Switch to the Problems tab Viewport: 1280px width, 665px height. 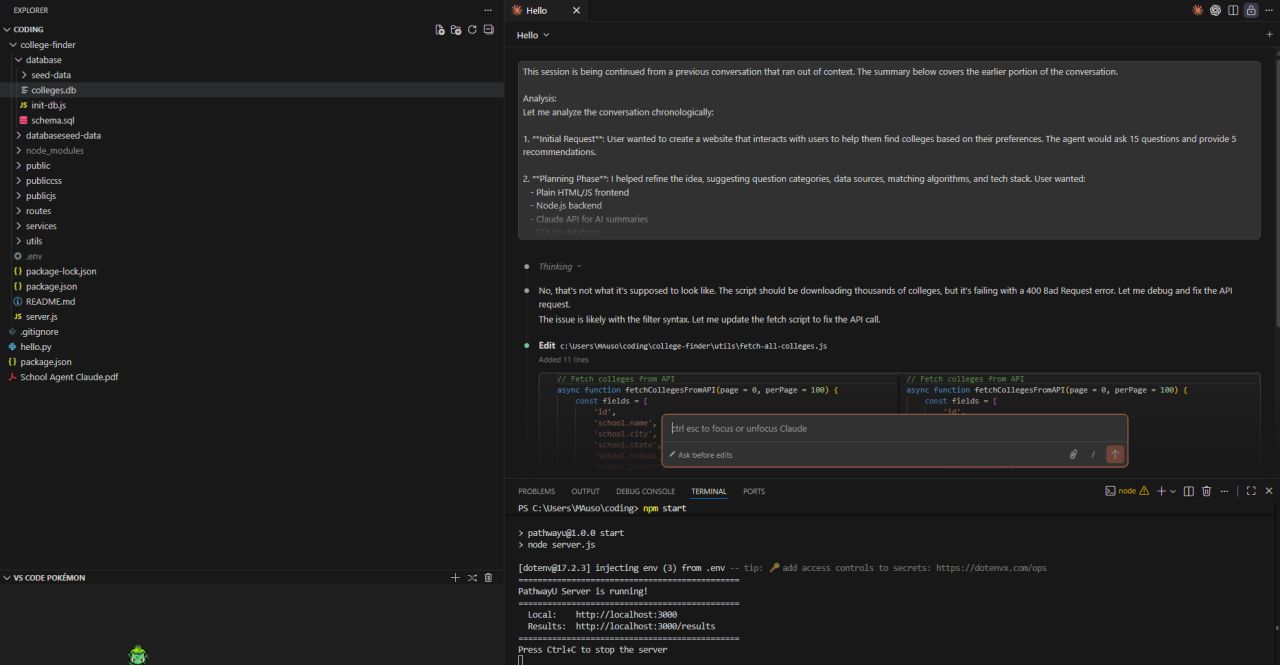click(536, 491)
